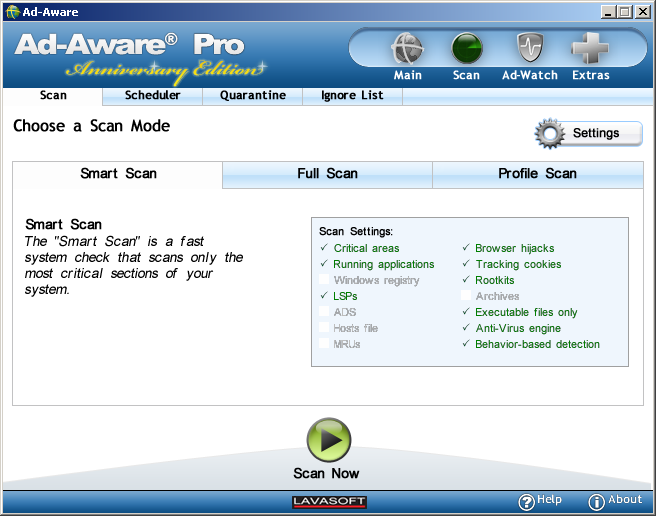
Task: Toggle the LSPs checkmark
Action: tap(324, 295)
